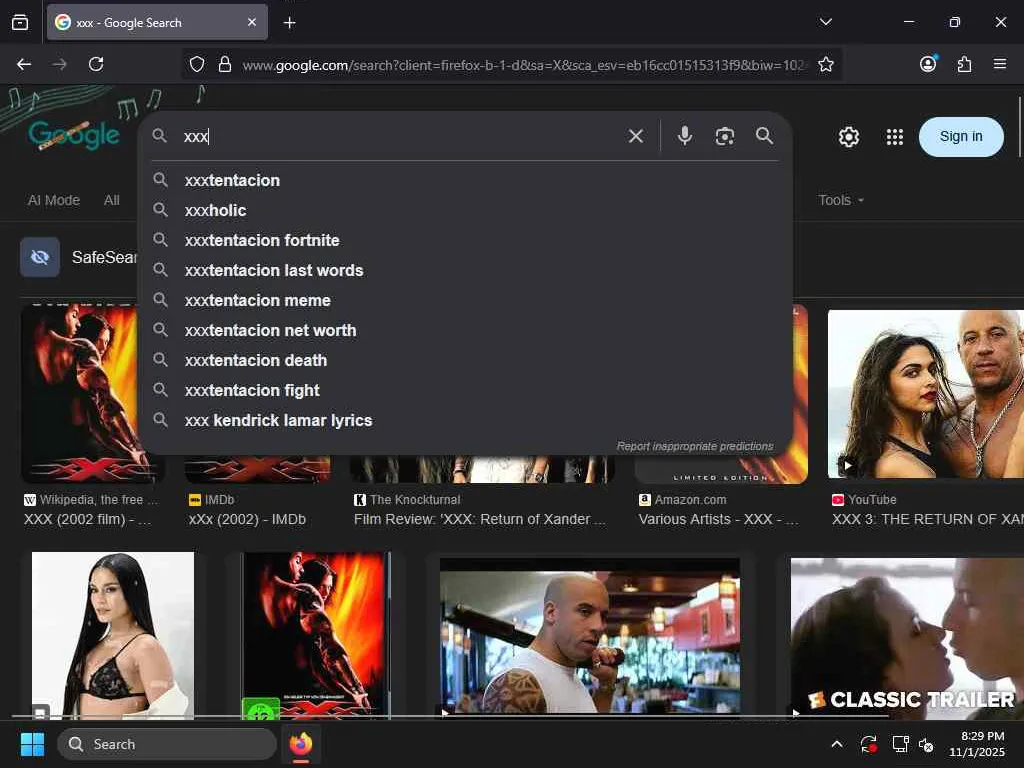1024x768 pixels.
Task: Reload the current page
Action: click(96, 64)
